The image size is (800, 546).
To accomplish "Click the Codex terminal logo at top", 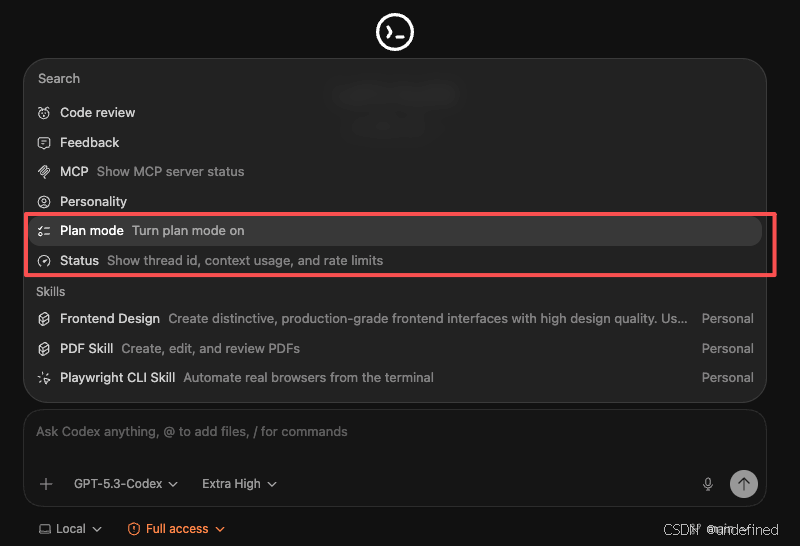I will (x=394, y=32).
